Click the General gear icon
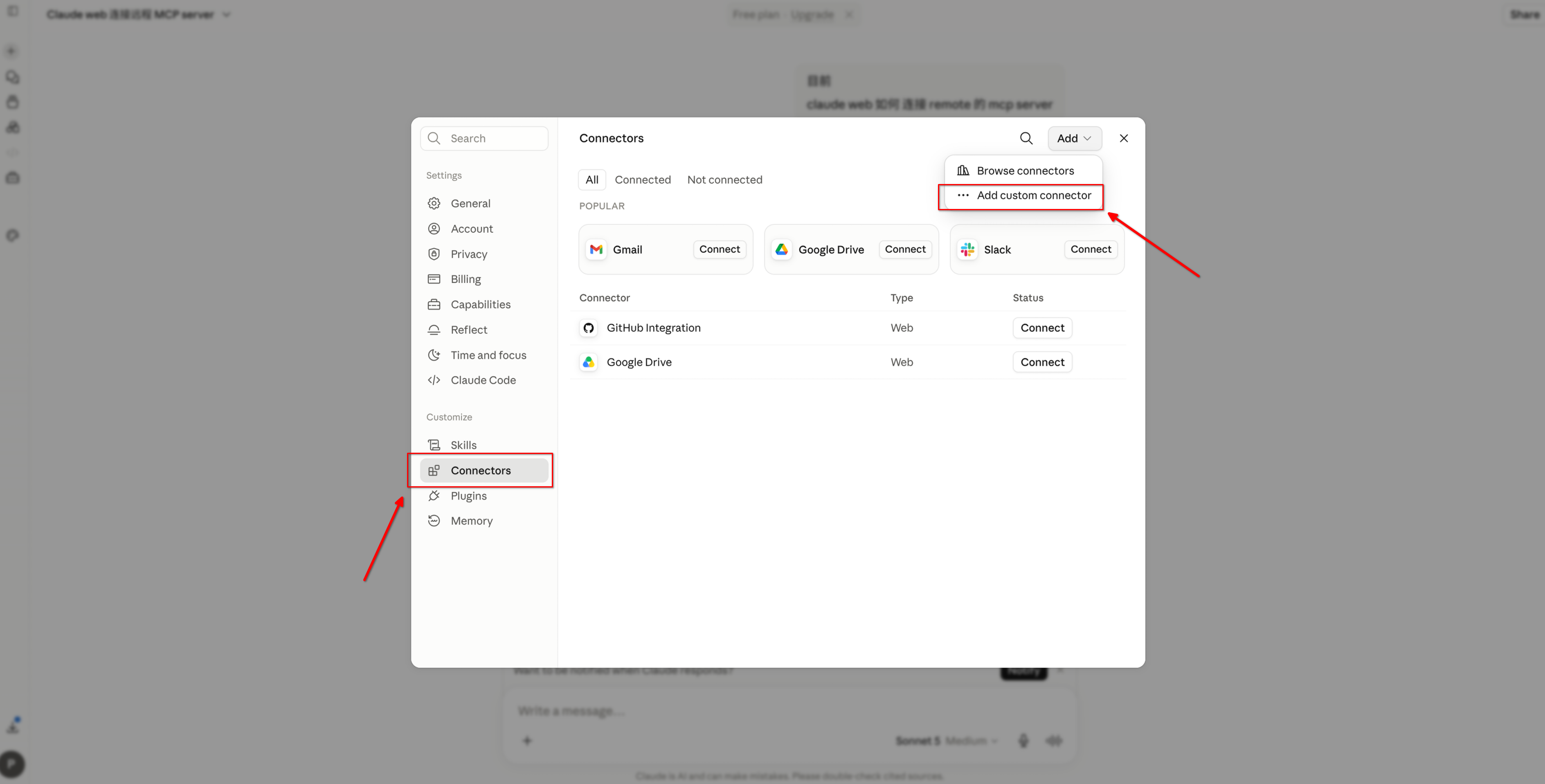Screen dimensions: 1545x784 point(434,203)
